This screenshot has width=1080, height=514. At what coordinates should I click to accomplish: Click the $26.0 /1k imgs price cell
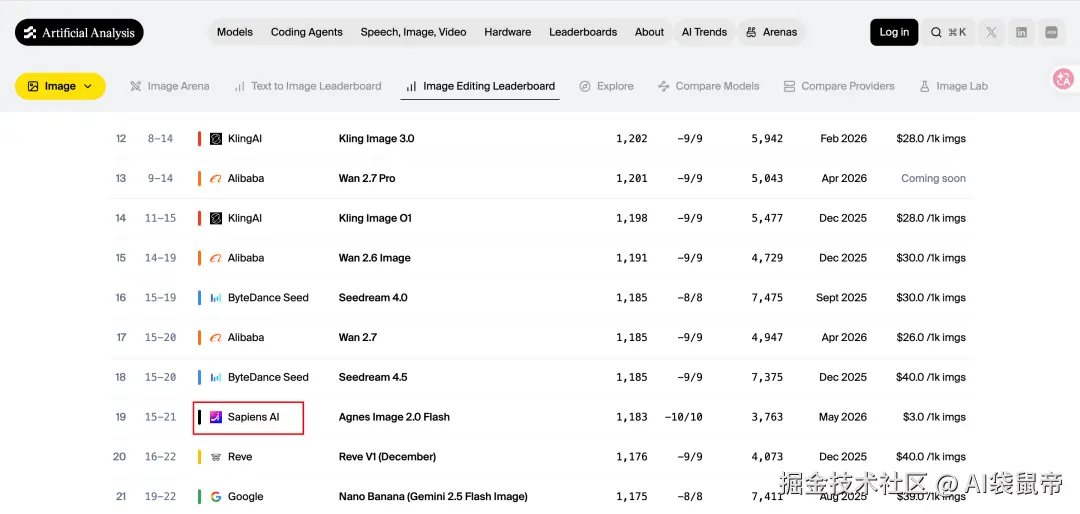click(931, 338)
